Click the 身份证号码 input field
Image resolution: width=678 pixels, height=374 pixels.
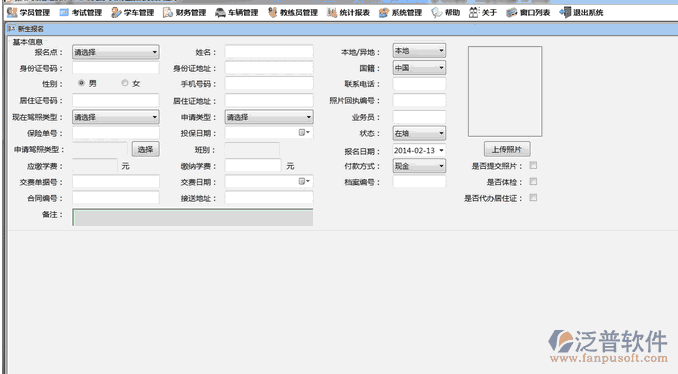(115, 68)
